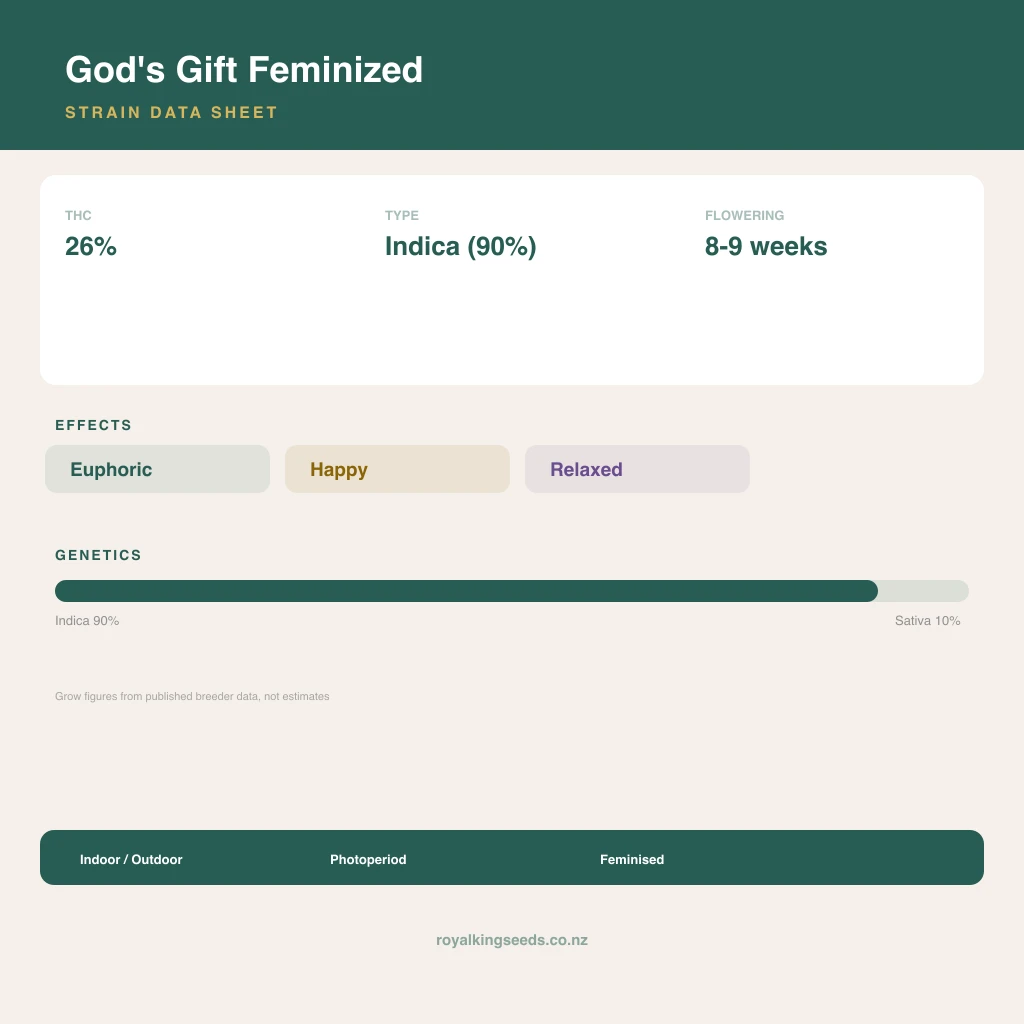The width and height of the screenshot is (1024, 1024).
Task: Select Indoor / Outdoor in bottom bar
Action: coord(131,859)
